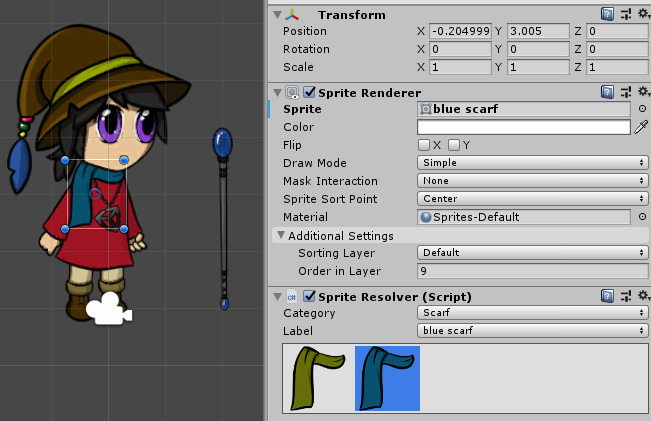Click the Order in Layer input field
This screenshot has height=421, width=651.
(532, 271)
